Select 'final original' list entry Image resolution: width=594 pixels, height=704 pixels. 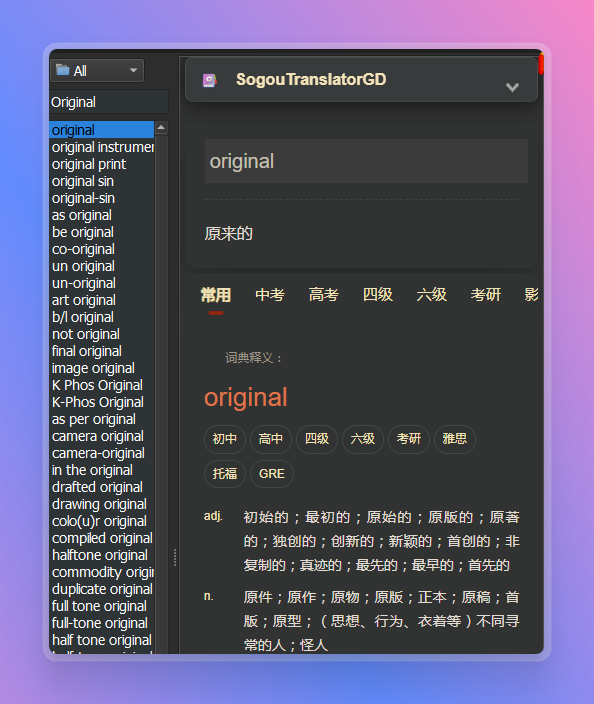click(x=101, y=351)
